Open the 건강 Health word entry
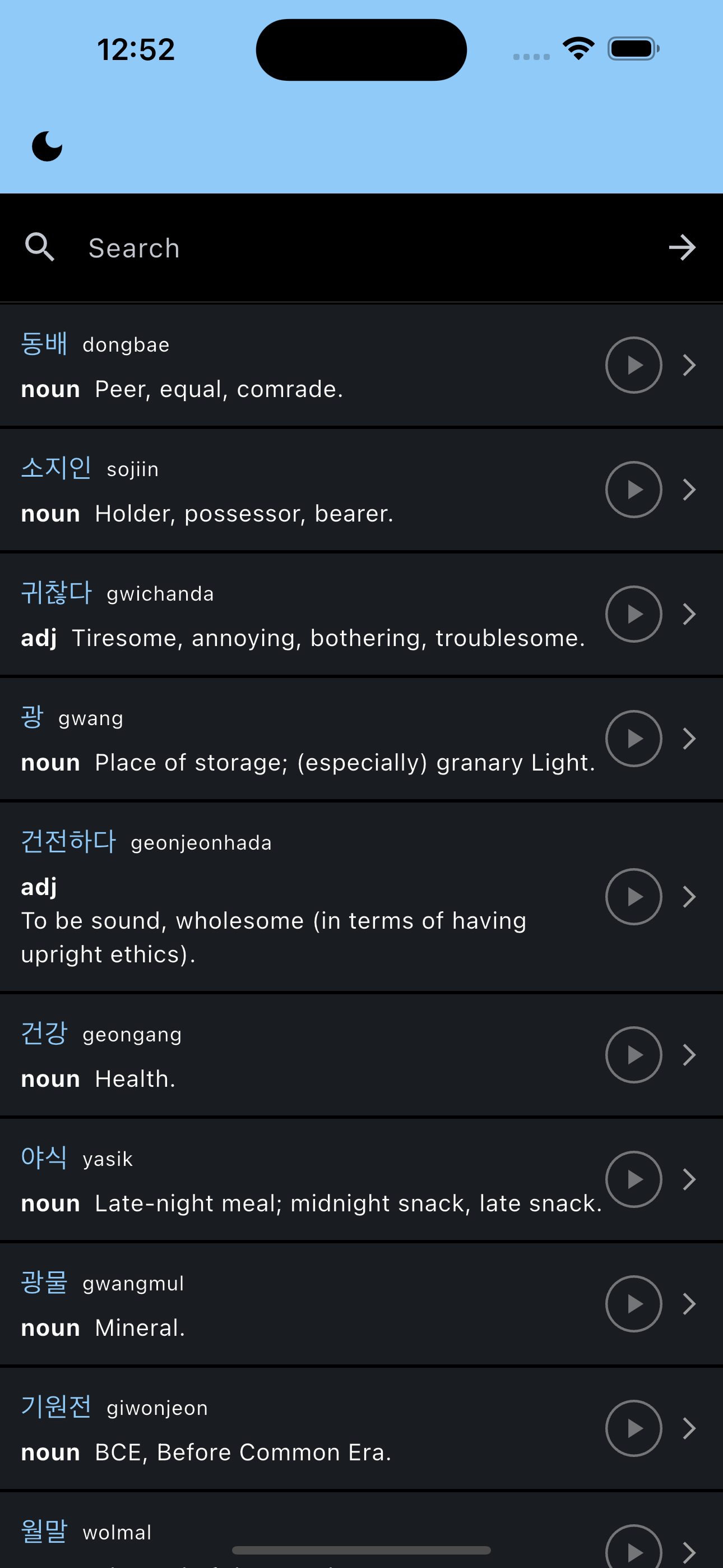Image resolution: width=723 pixels, height=1568 pixels. [x=361, y=1055]
